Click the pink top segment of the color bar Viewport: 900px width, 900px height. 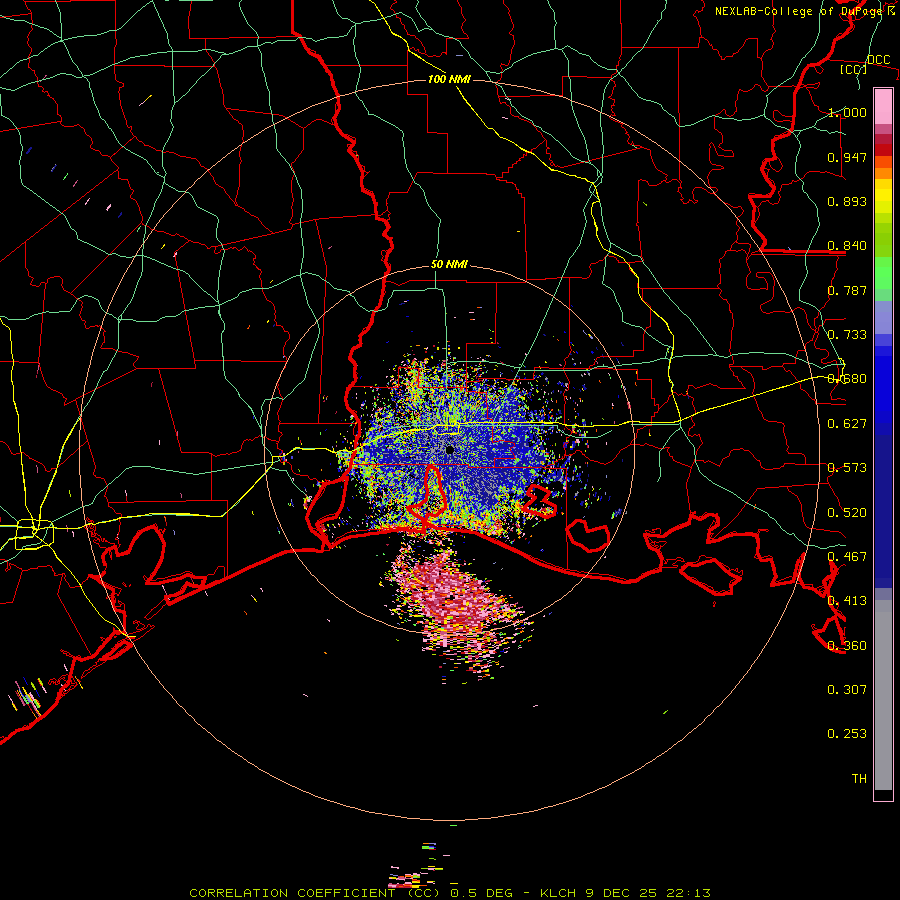[x=883, y=106]
